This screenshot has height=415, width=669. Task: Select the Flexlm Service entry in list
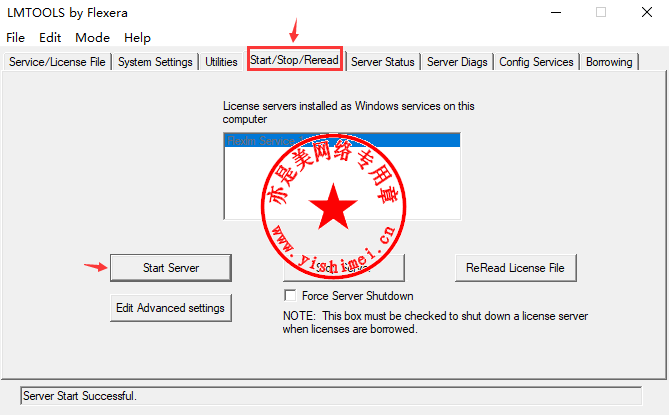tap(342, 141)
